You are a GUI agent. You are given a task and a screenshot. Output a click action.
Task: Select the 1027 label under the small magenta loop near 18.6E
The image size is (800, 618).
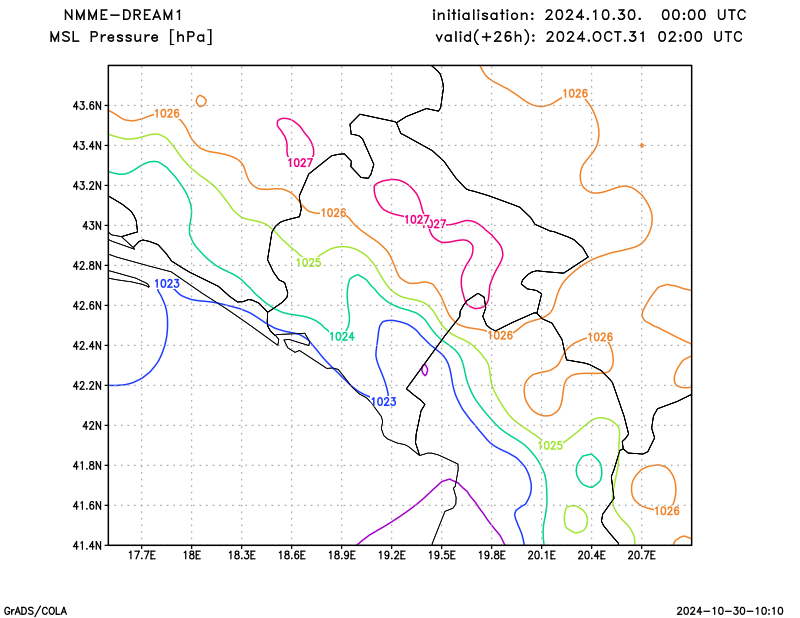[300, 163]
